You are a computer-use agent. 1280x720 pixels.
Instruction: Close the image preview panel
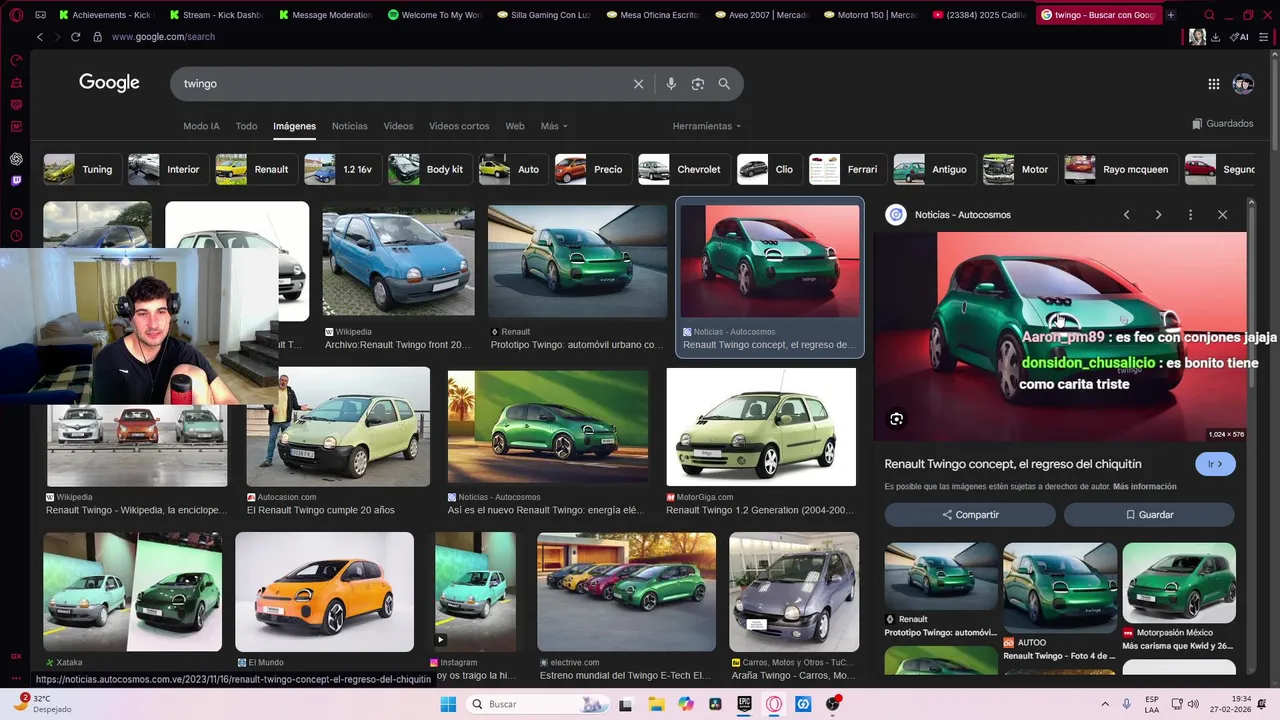1222,215
